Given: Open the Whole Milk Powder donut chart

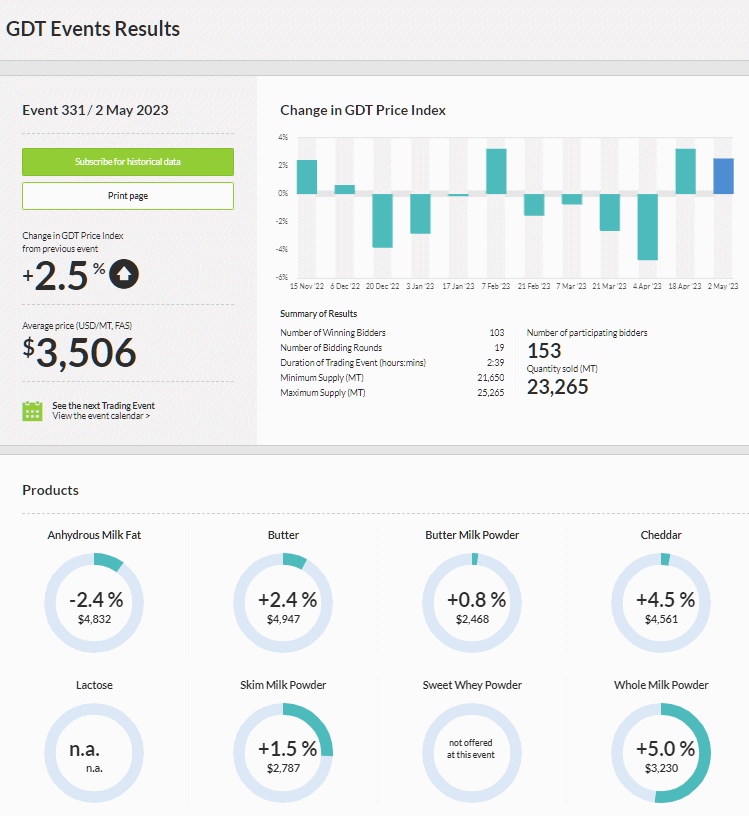Looking at the screenshot, I should click(661, 753).
